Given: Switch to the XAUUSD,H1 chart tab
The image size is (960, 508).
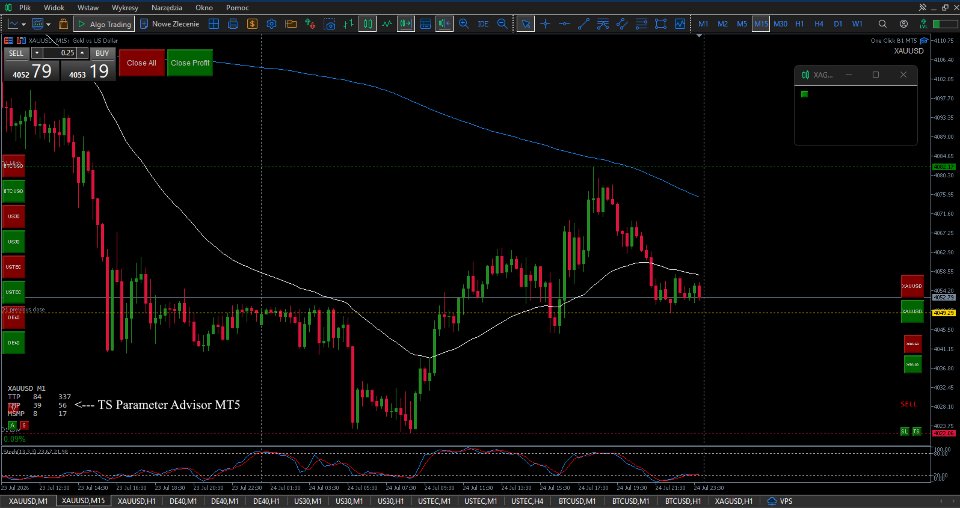Looking at the screenshot, I should (x=136, y=501).
